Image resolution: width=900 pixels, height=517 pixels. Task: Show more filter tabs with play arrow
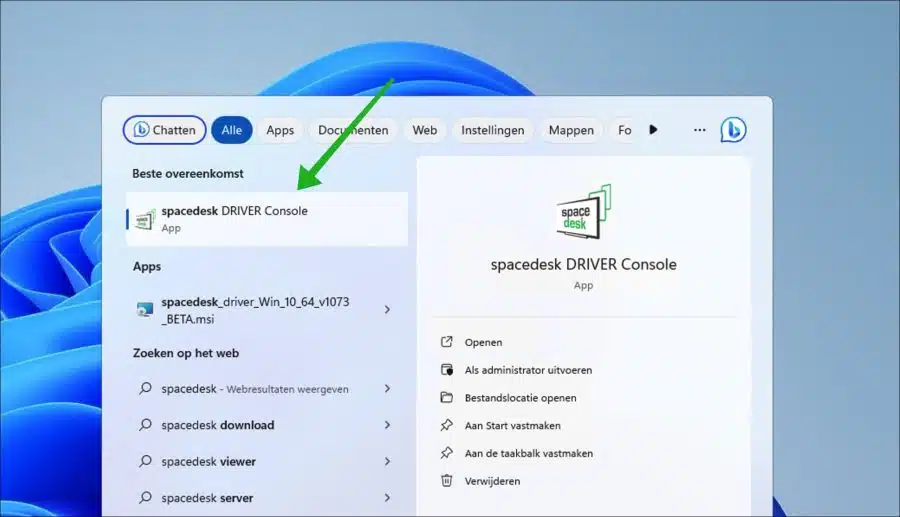coord(653,130)
